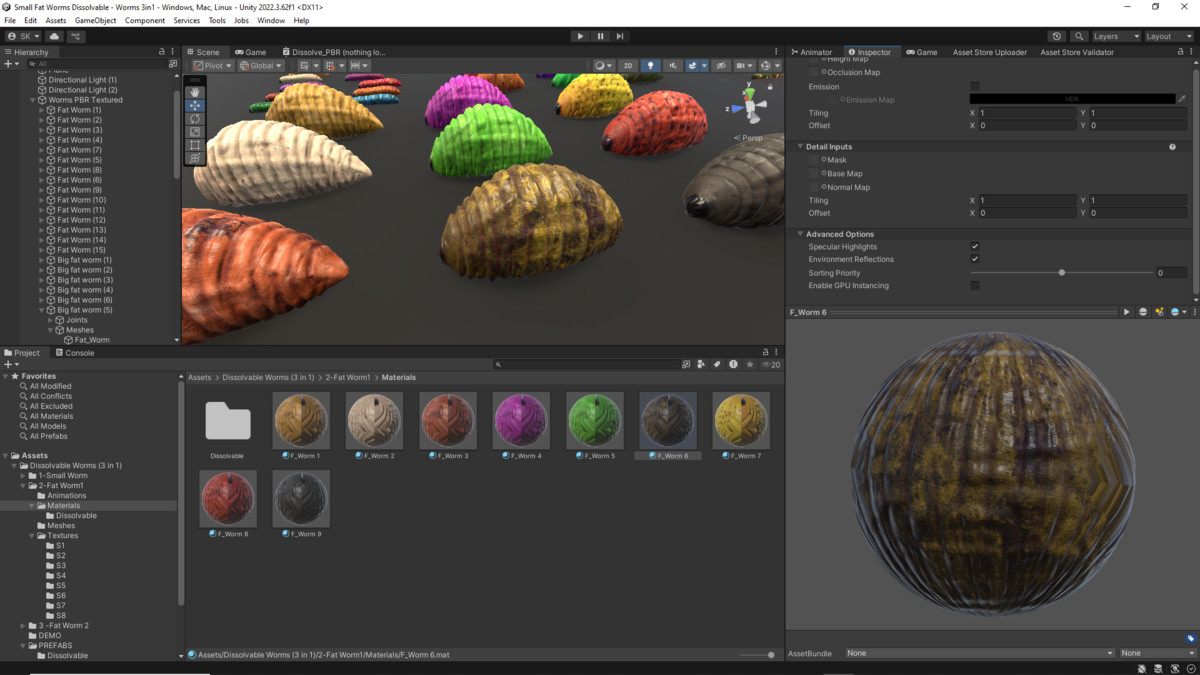Enable GPU Instancing checkbox
The height and width of the screenshot is (675, 1200).
(x=975, y=286)
